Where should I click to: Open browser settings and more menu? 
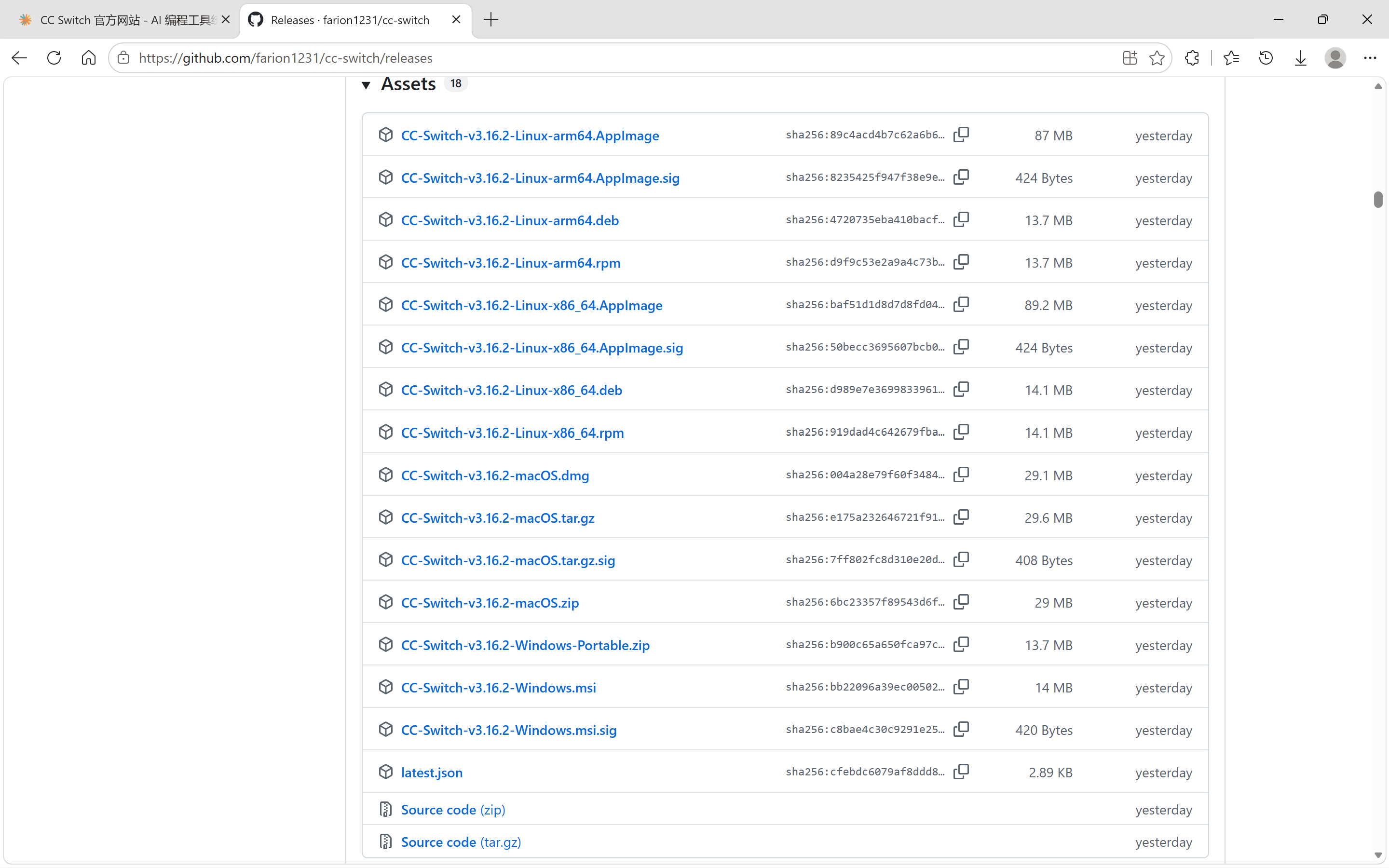(x=1370, y=58)
